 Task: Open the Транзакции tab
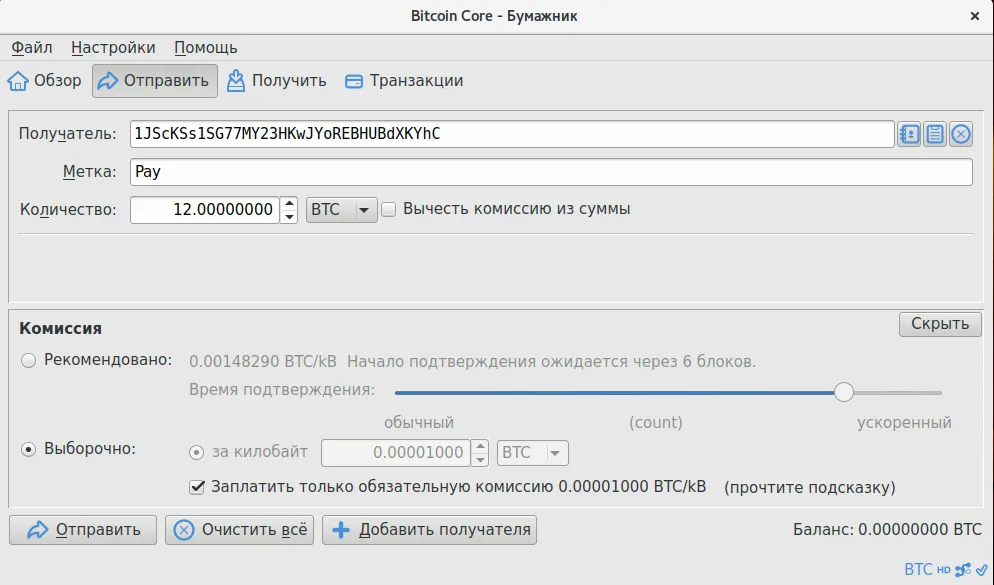tap(404, 80)
